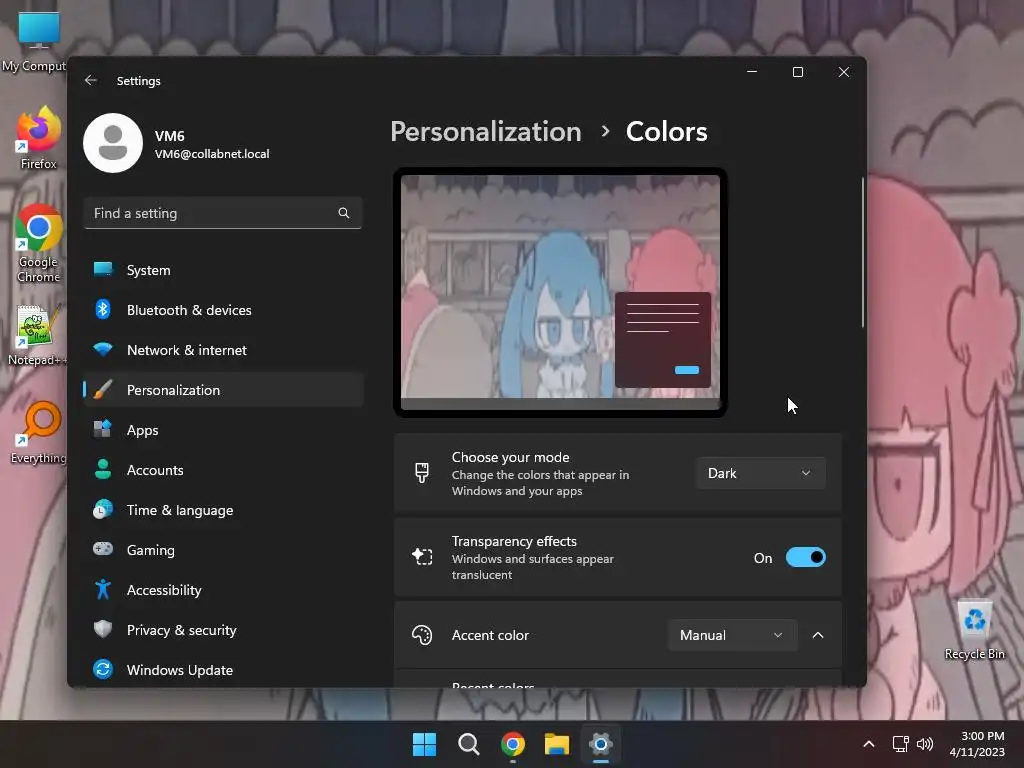Open the Accounts settings page
Image resolution: width=1024 pixels, height=768 pixels.
tap(223, 470)
